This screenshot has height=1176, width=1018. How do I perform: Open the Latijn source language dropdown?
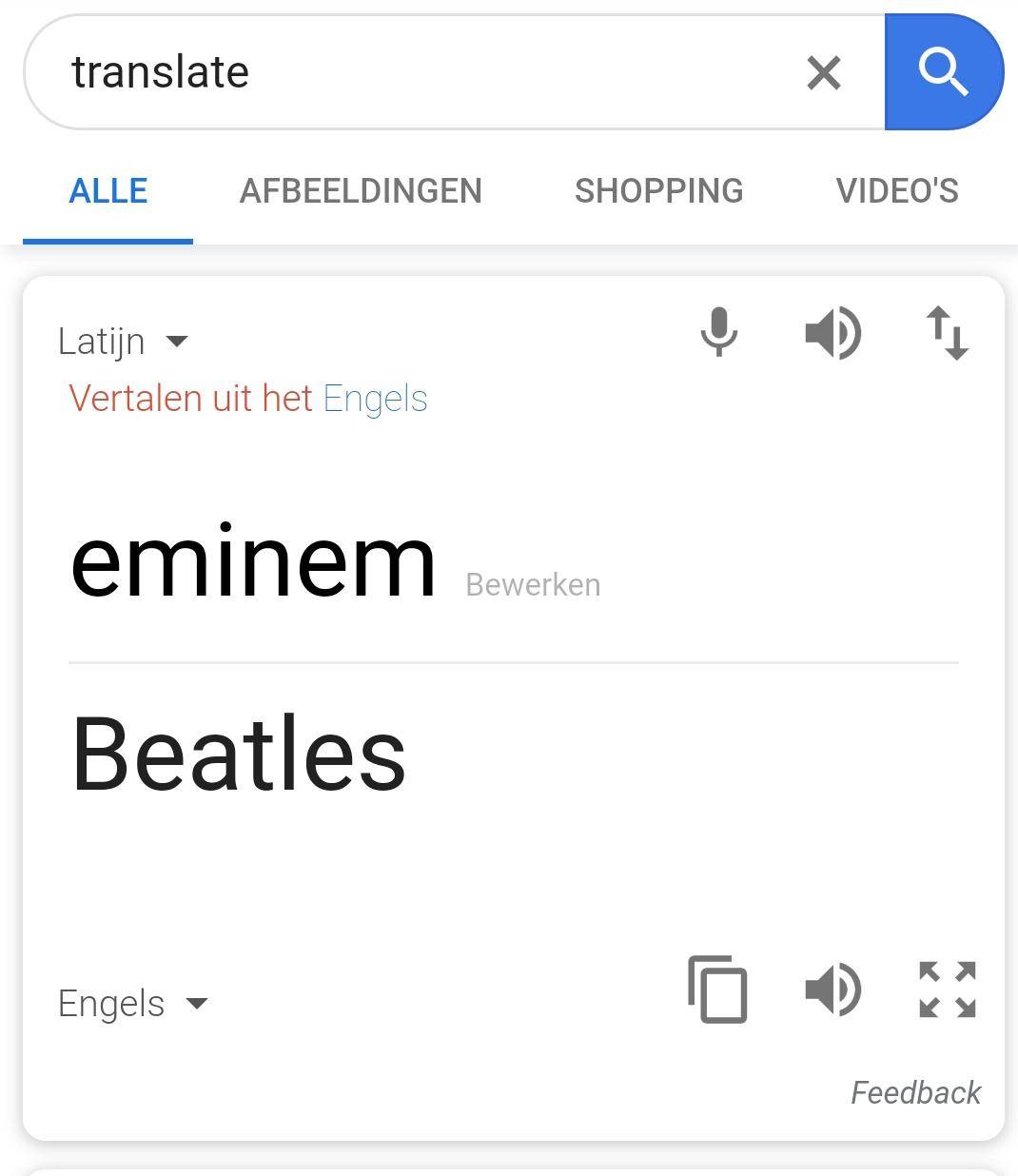click(124, 340)
